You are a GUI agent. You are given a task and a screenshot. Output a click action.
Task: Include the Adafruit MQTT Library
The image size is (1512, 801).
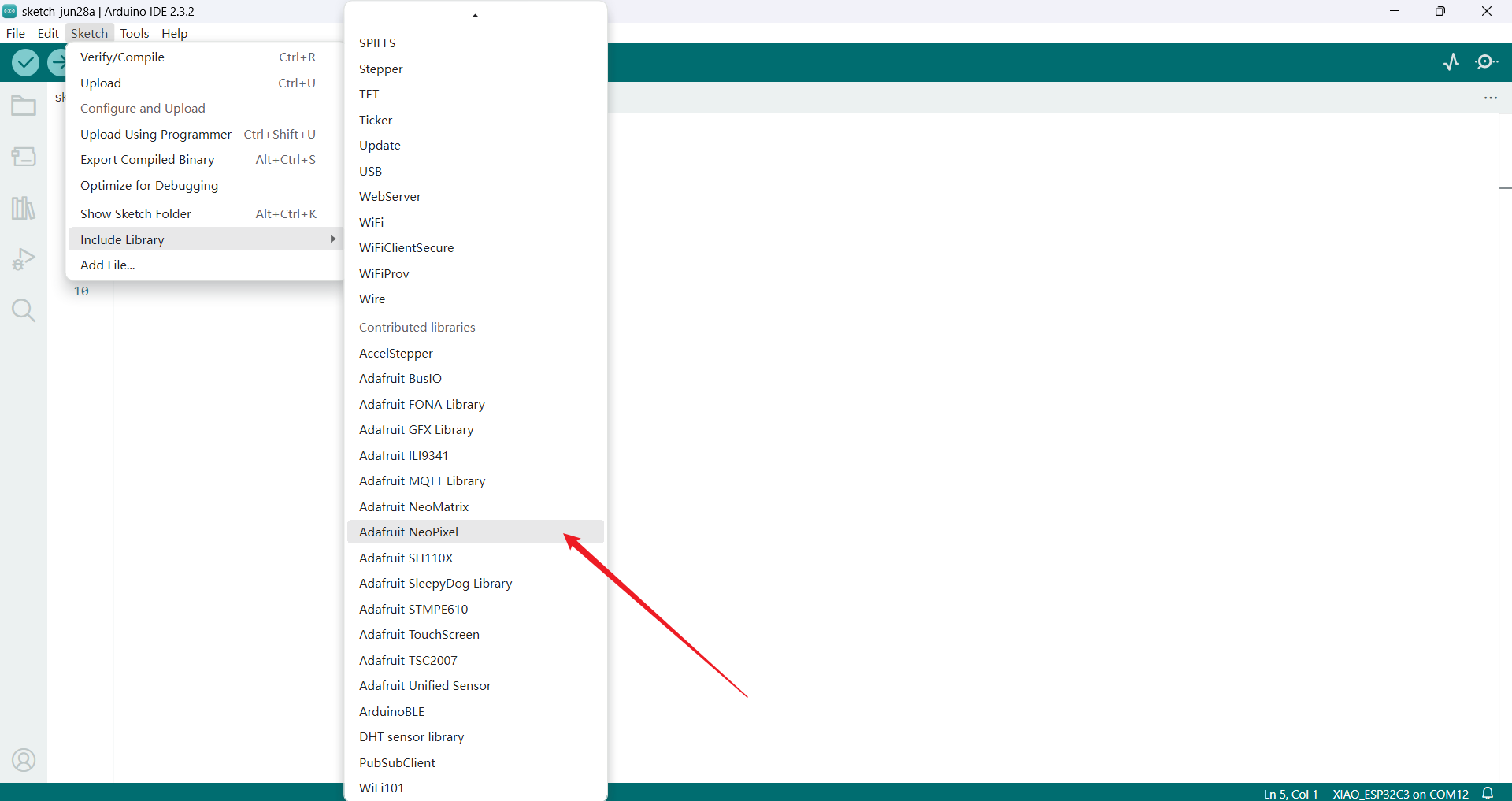[476, 481]
